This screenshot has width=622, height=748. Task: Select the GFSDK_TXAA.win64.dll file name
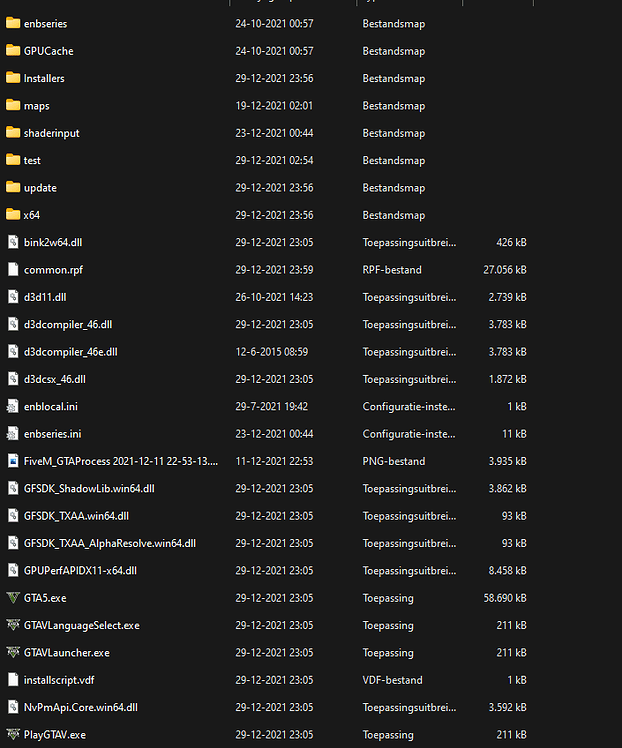coord(76,516)
